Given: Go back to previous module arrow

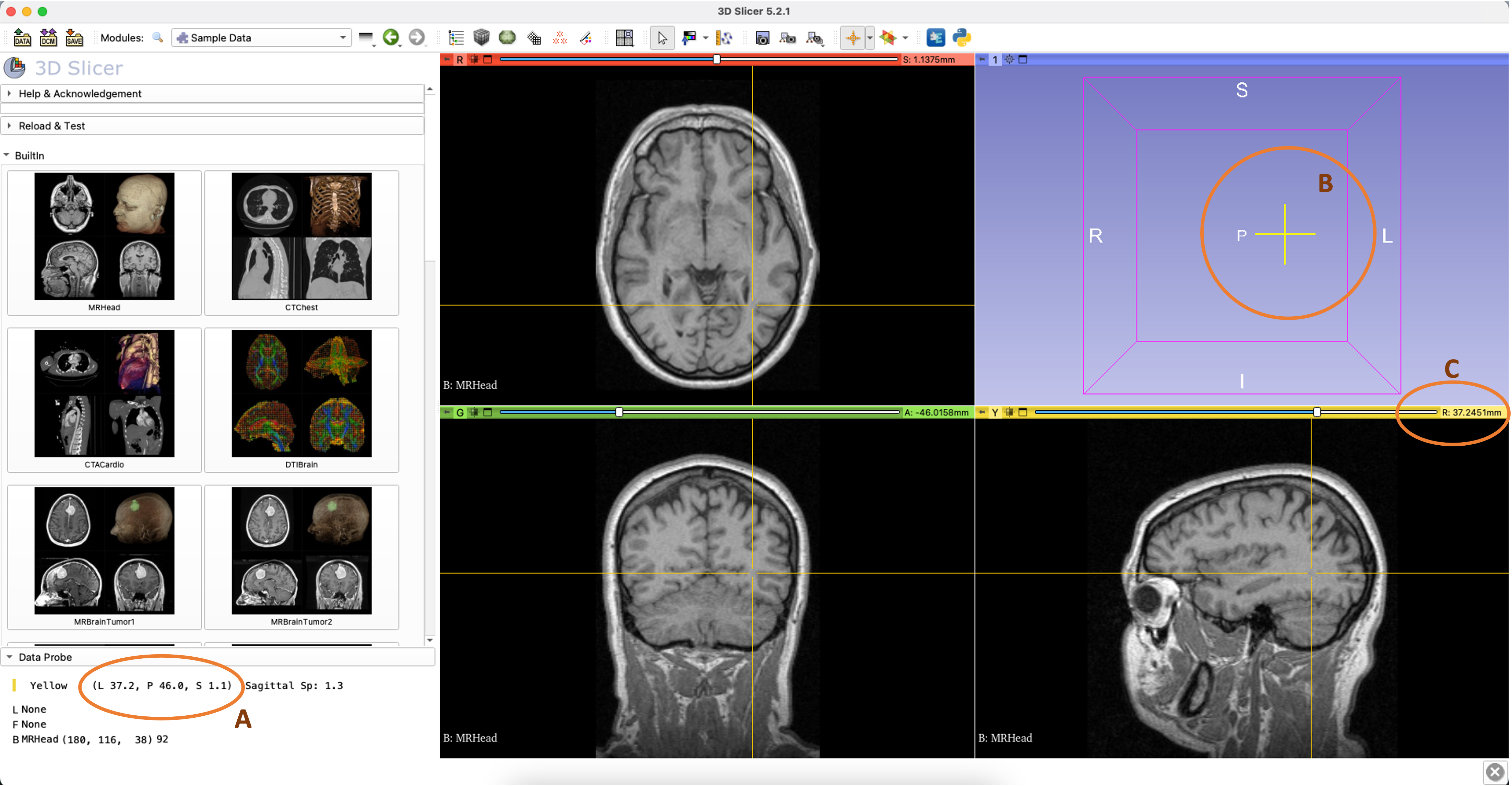Looking at the screenshot, I should 391,38.
